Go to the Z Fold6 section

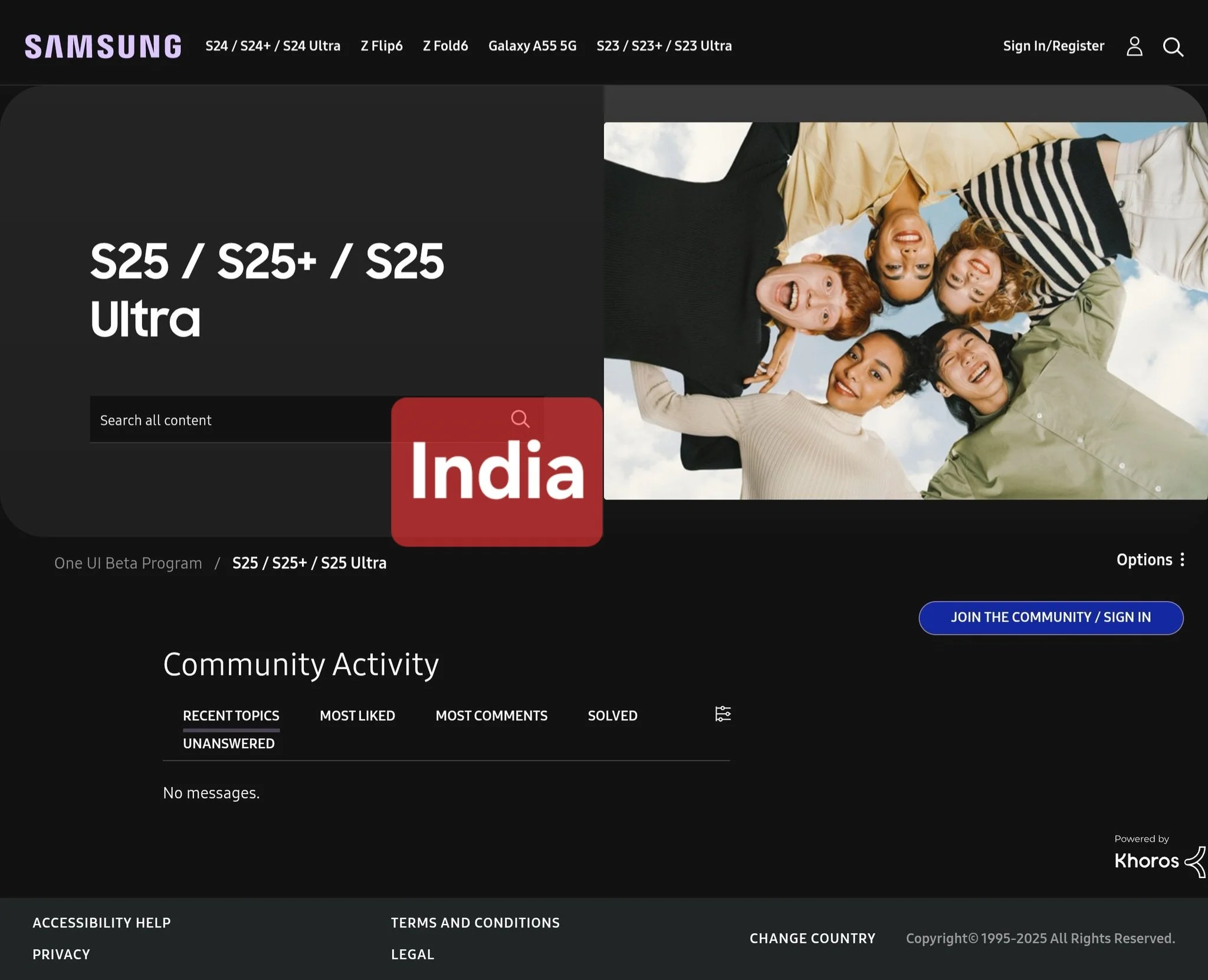pos(445,46)
